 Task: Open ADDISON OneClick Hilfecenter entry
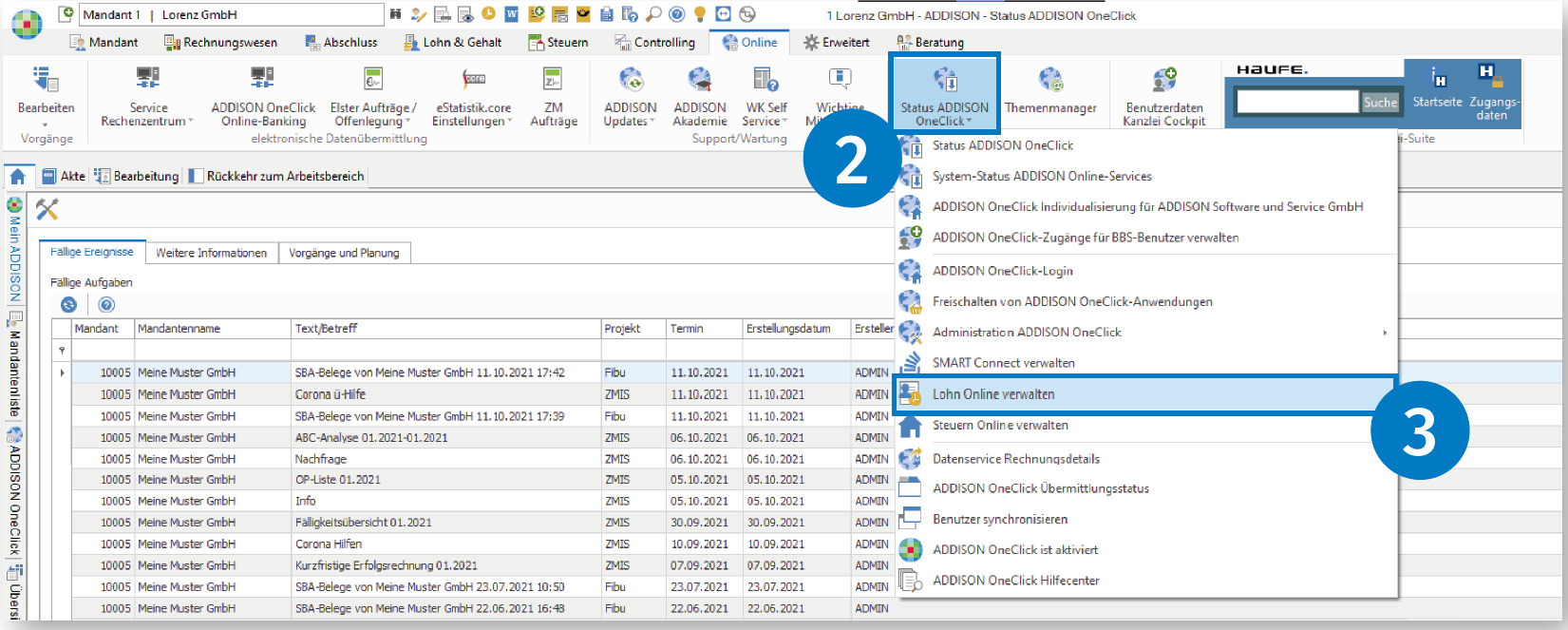(x=1145, y=581)
